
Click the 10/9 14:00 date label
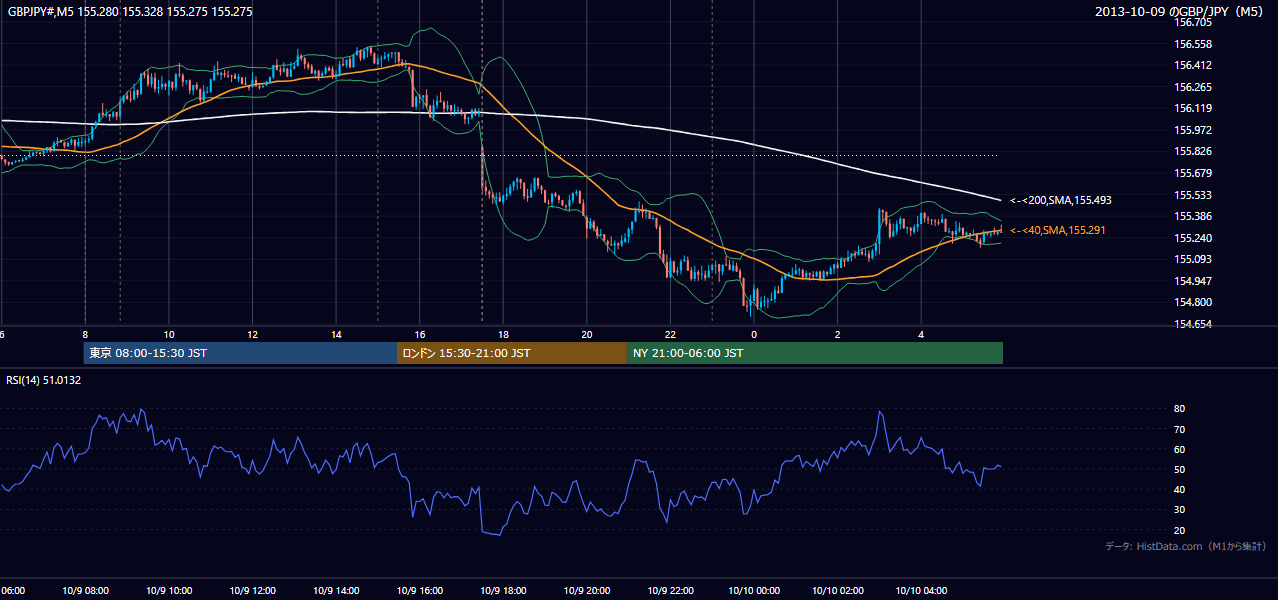(336, 591)
